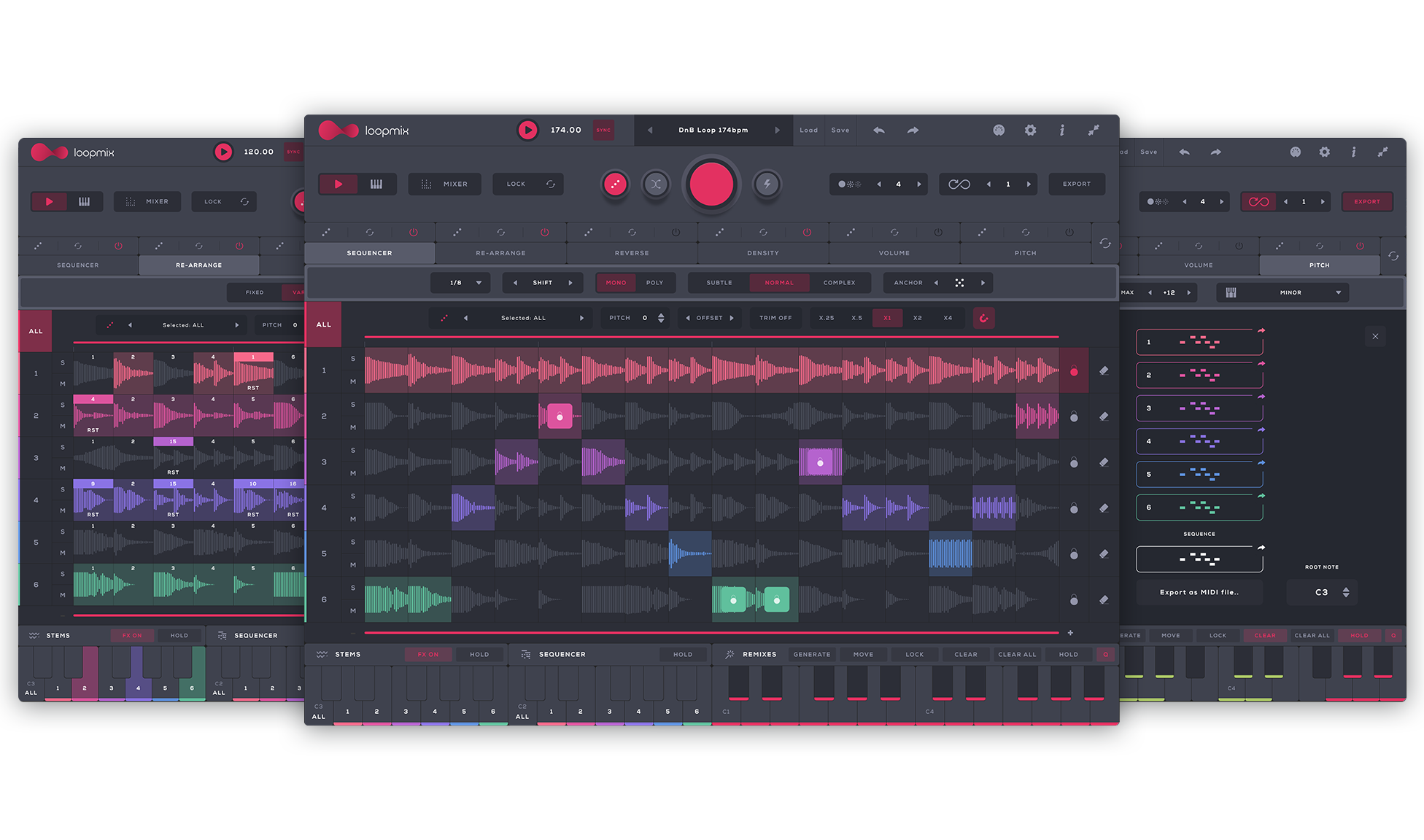
Task: Enable POLY mode toggle
Action: pos(654,283)
